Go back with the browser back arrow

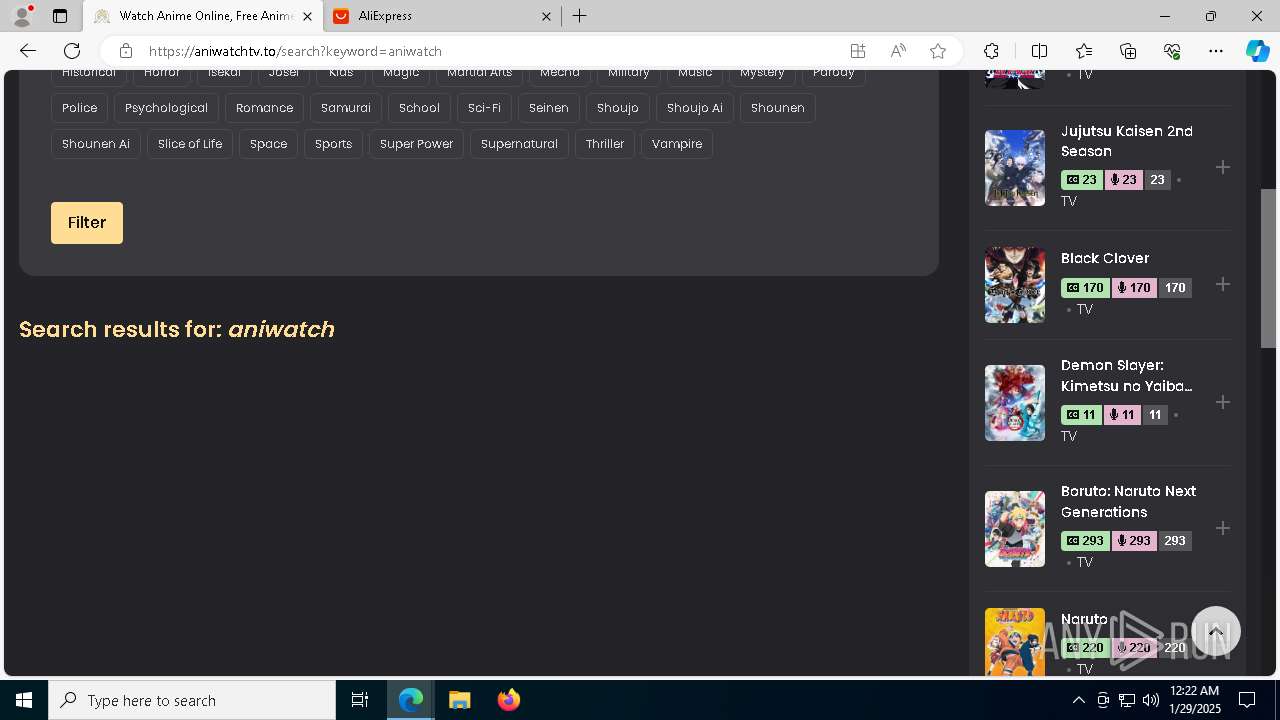tap(28, 51)
